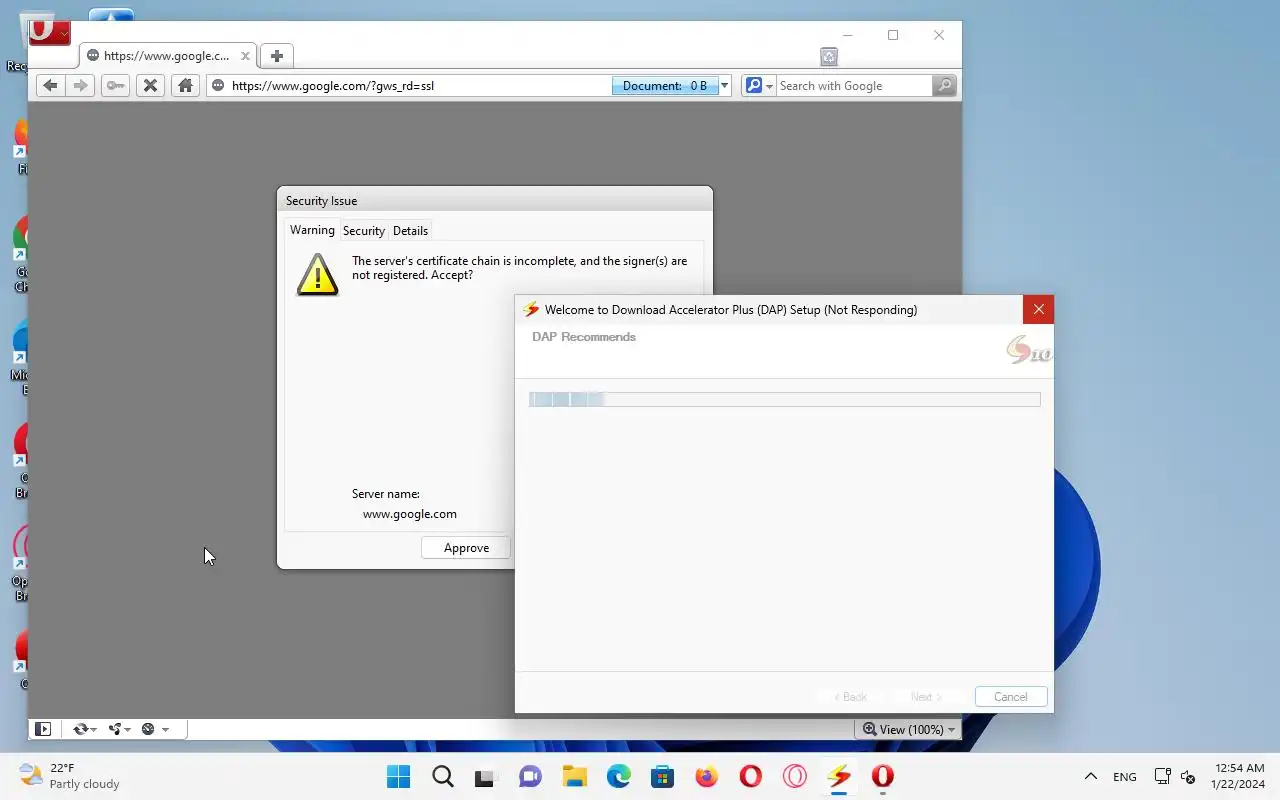This screenshot has width=1280, height=800.
Task: Open taskbar Search magnifier
Action: coord(443,776)
